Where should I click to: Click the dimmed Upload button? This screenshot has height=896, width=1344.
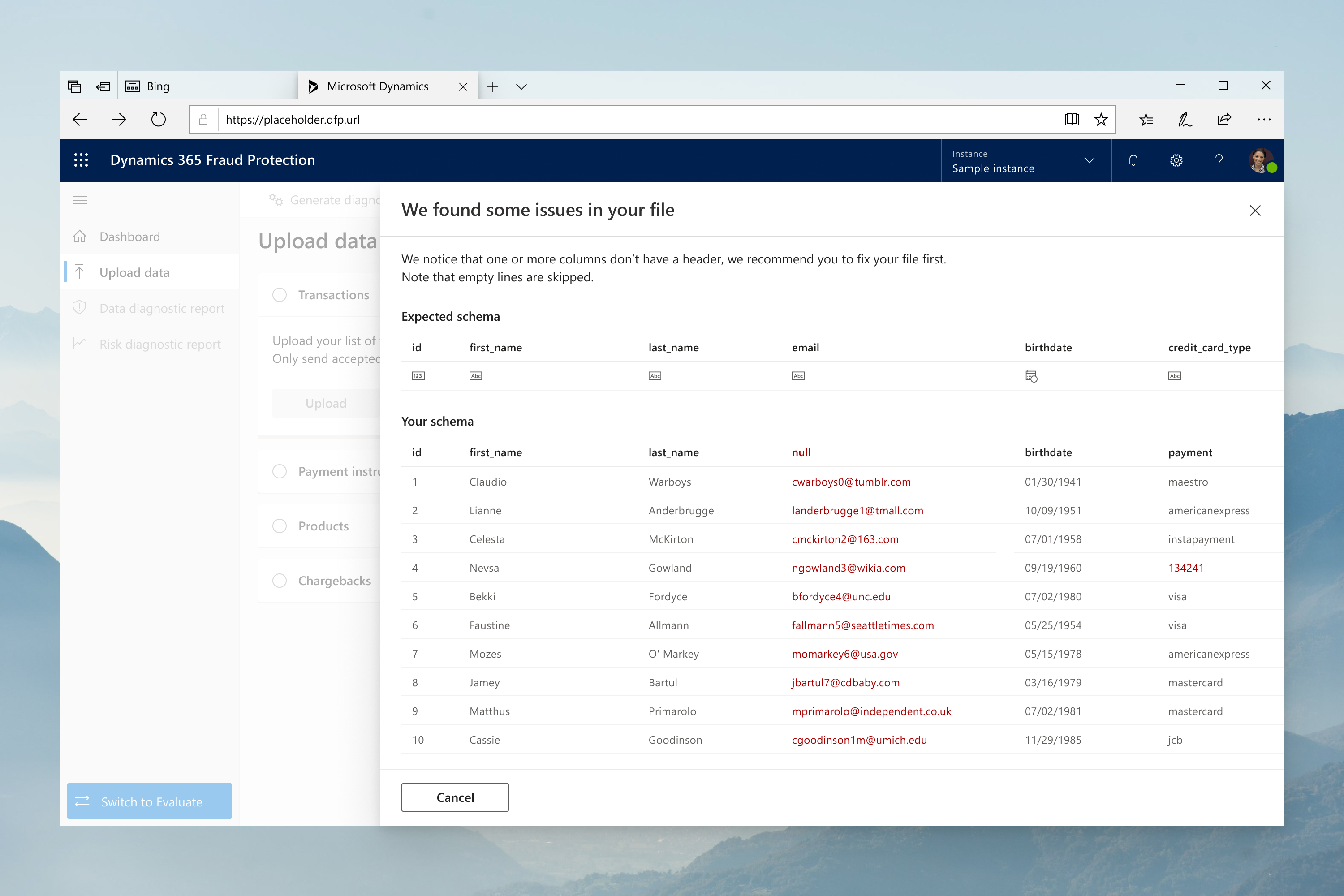[326, 403]
